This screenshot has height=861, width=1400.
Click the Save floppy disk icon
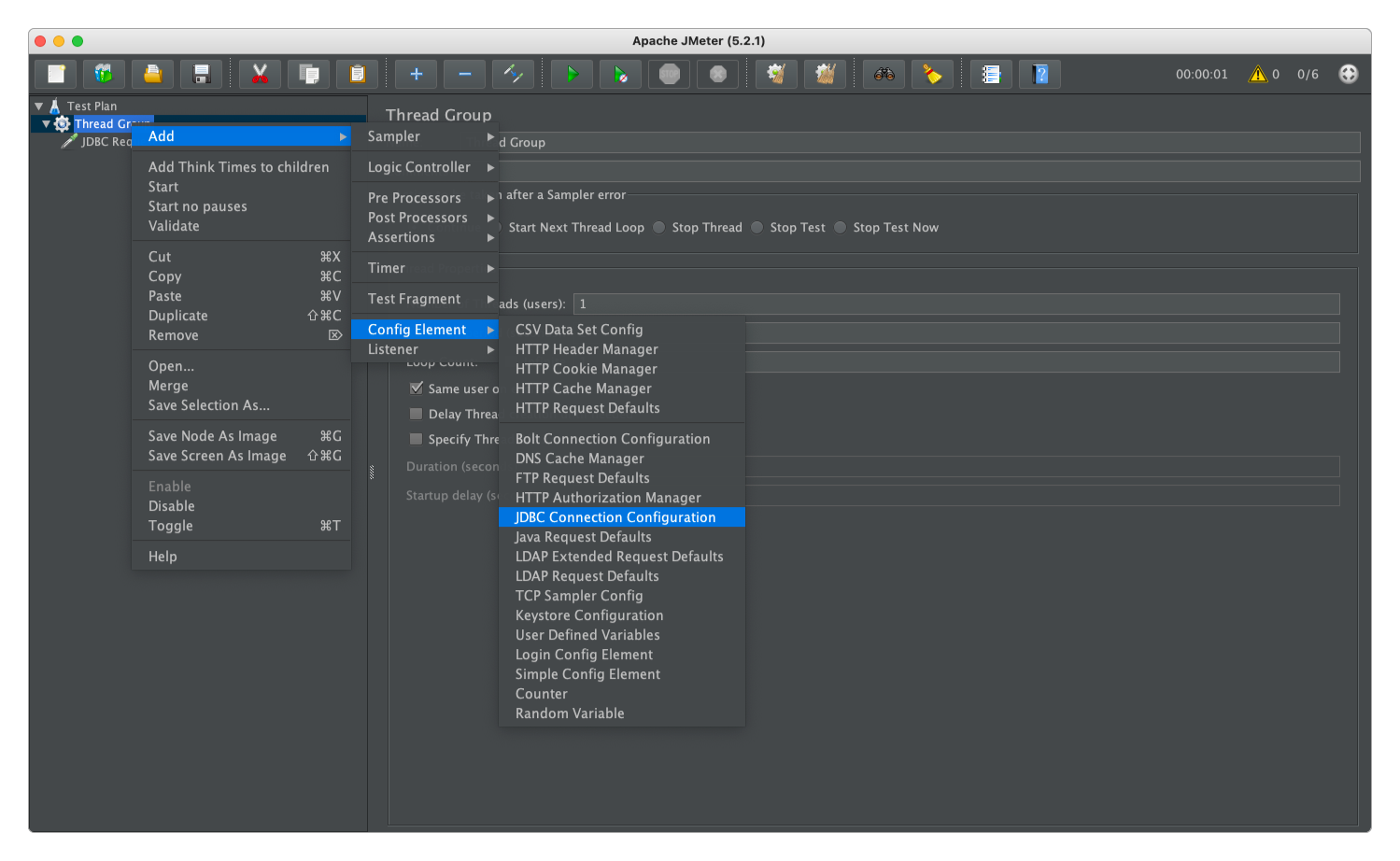pyautogui.click(x=202, y=74)
